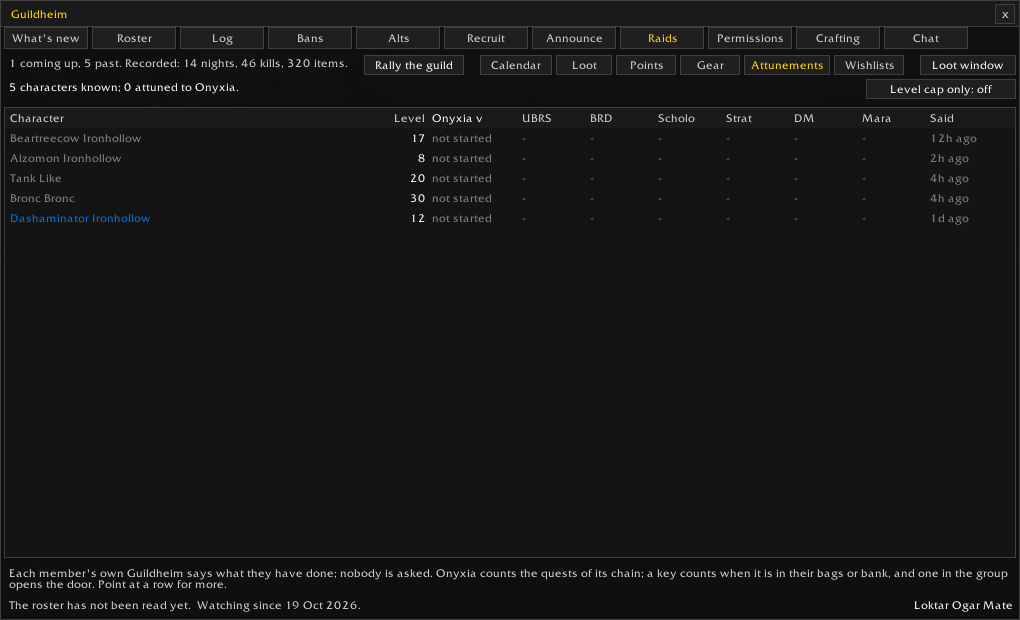Sort by the BRD column header
The image size is (1020, 620).
[601, 118]
